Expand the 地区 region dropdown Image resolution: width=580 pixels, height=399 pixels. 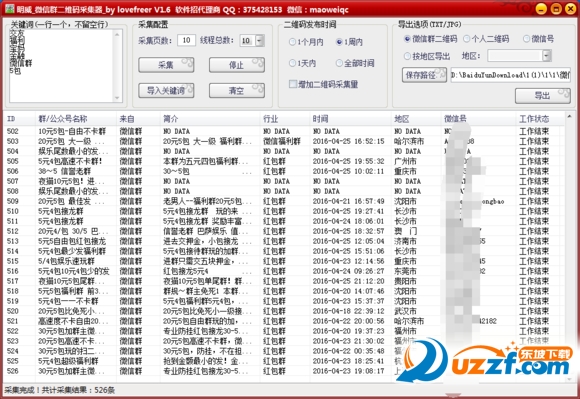547,56
